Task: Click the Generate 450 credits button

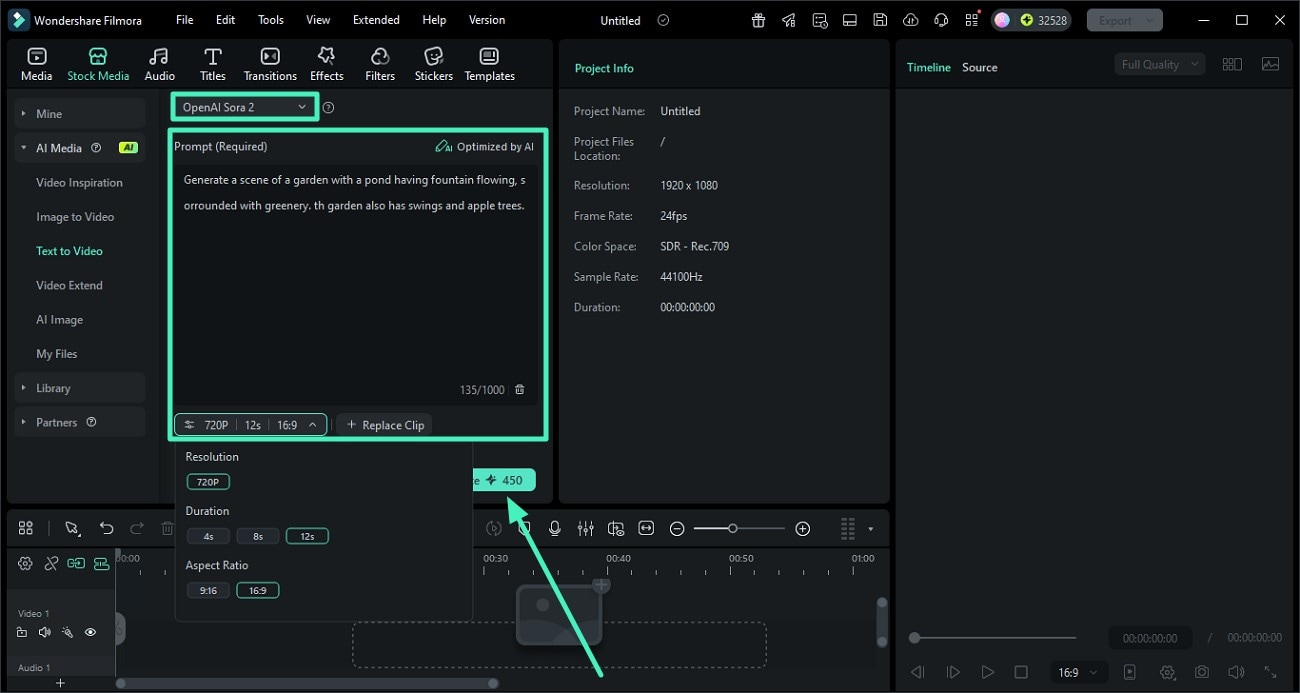Action: pos(505,480)
